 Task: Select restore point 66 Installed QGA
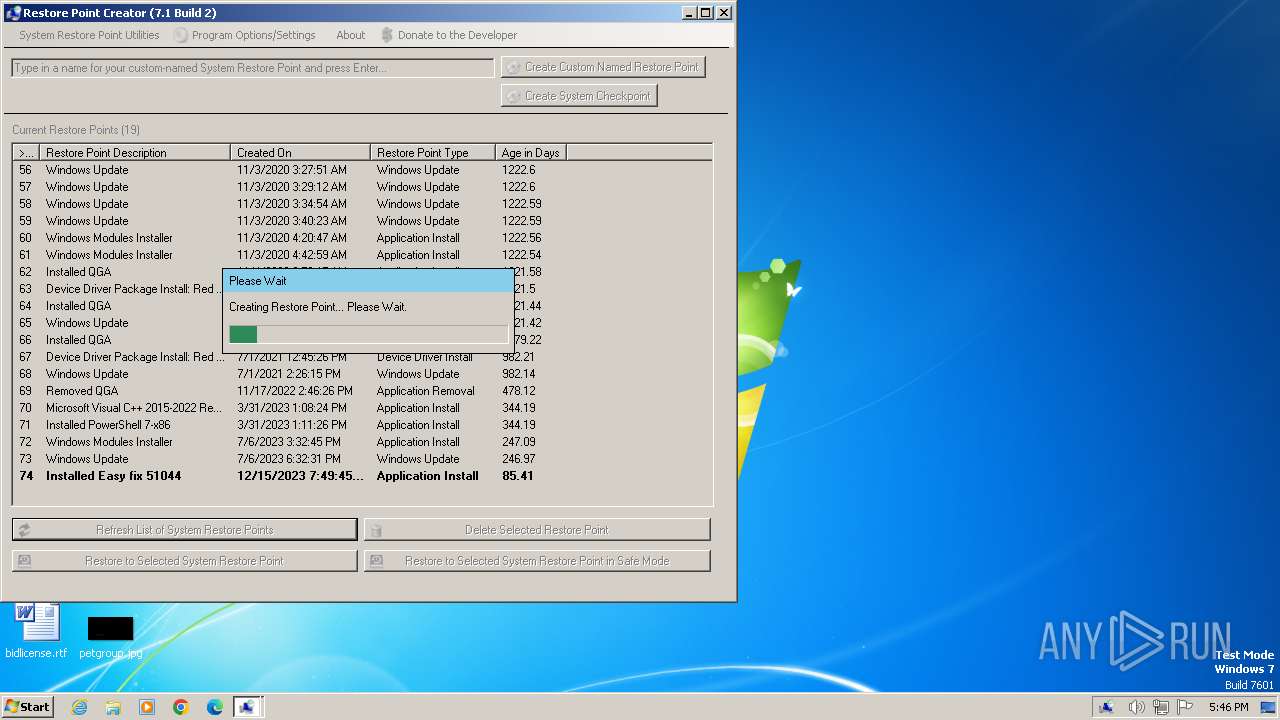click(x=118, y=340)
